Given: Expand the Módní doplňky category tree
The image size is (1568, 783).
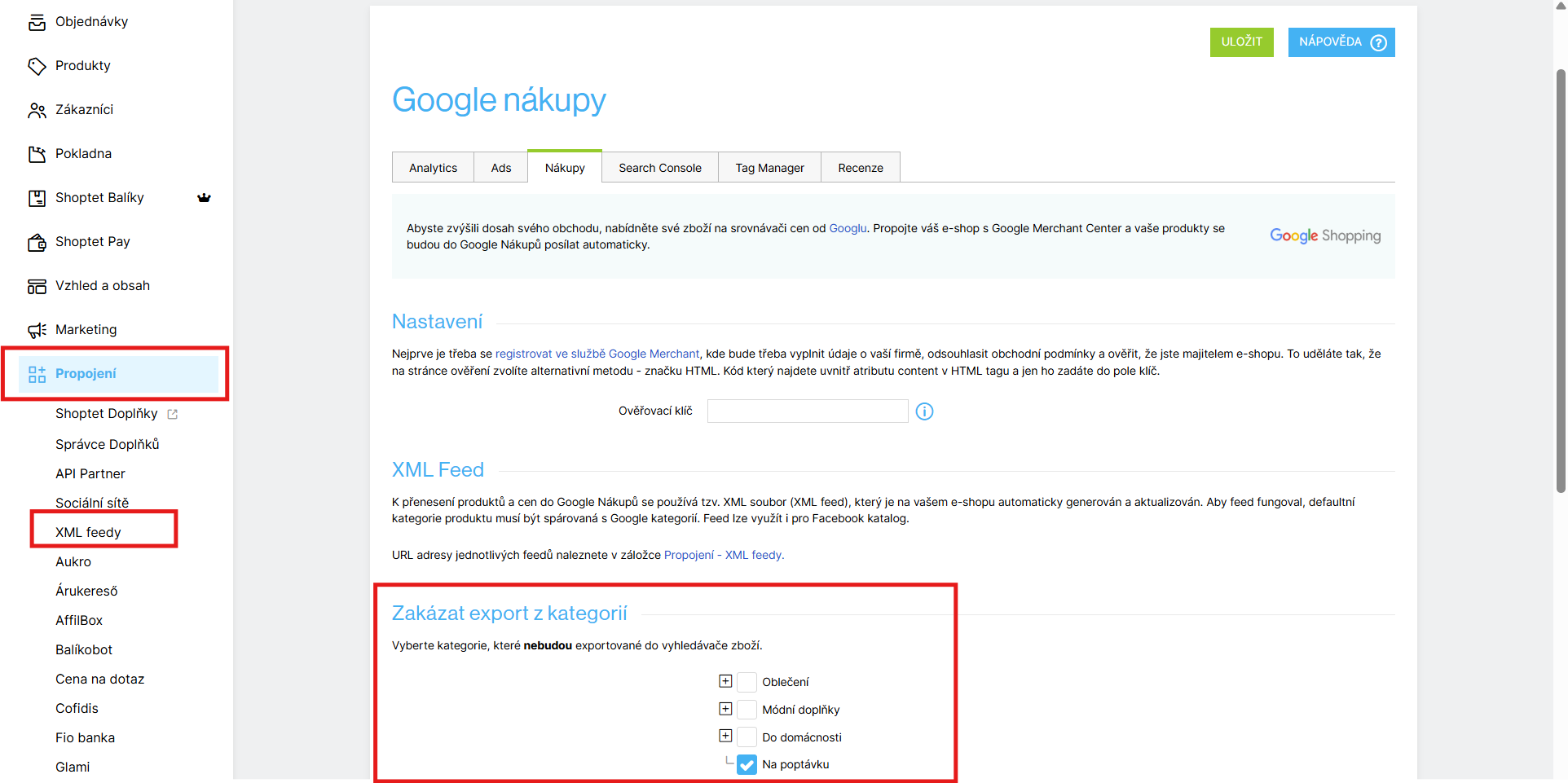Looking at the screenshot, I should pyautogui.click(x=725, y=709).
